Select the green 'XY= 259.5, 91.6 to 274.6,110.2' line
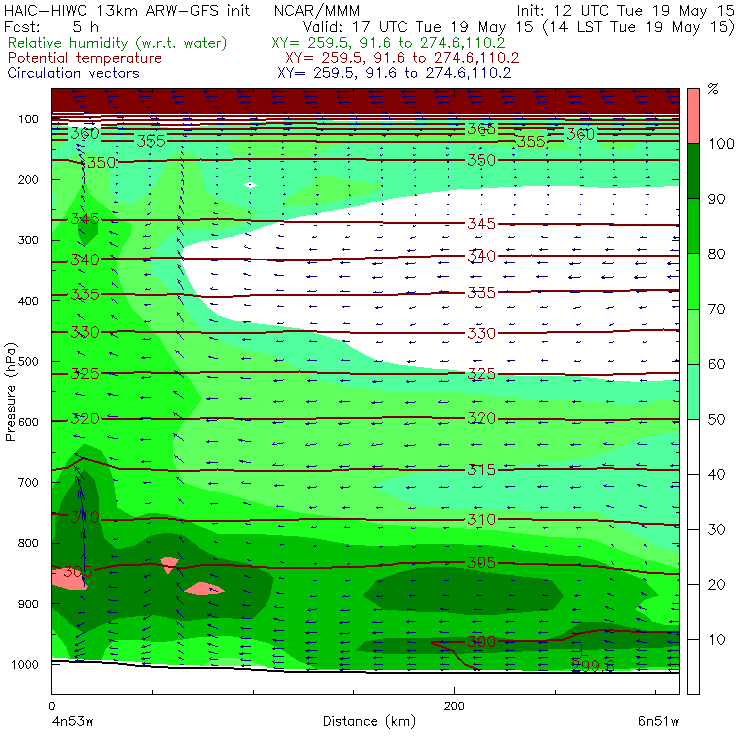This screenshot has height=740, width=740. click(388, 43)
